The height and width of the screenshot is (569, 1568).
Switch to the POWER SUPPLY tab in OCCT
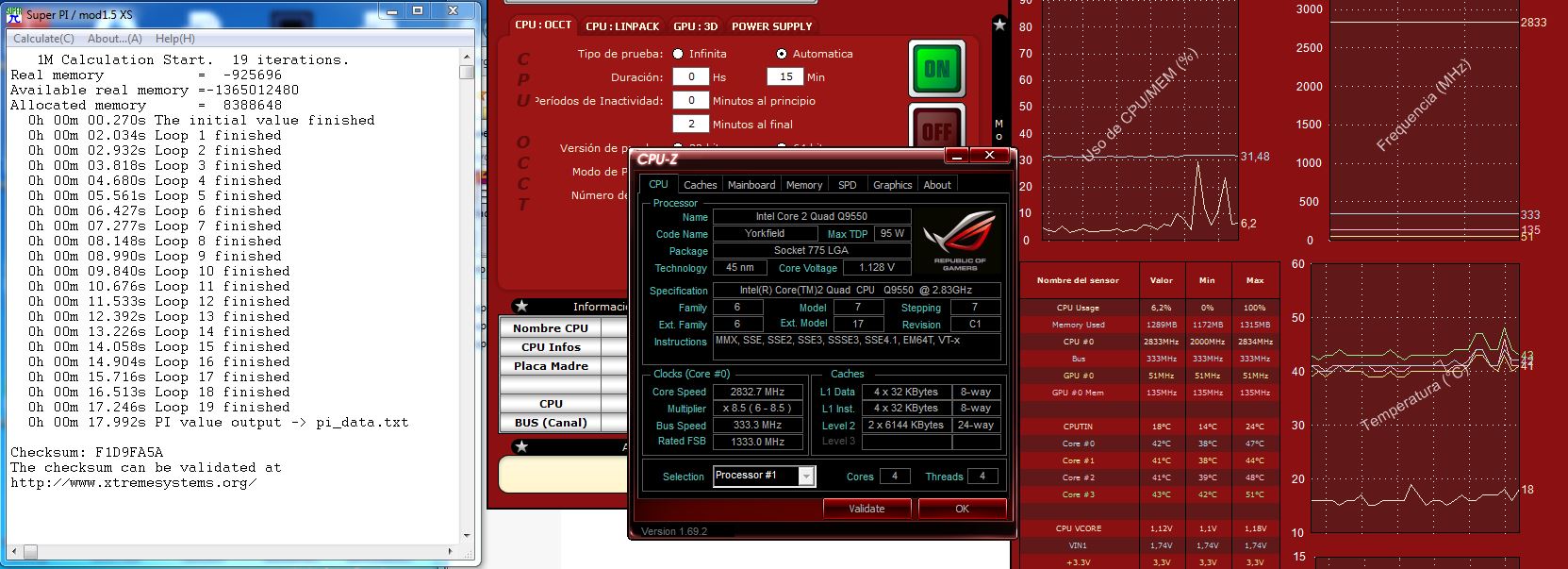click(x=771, y=26)
